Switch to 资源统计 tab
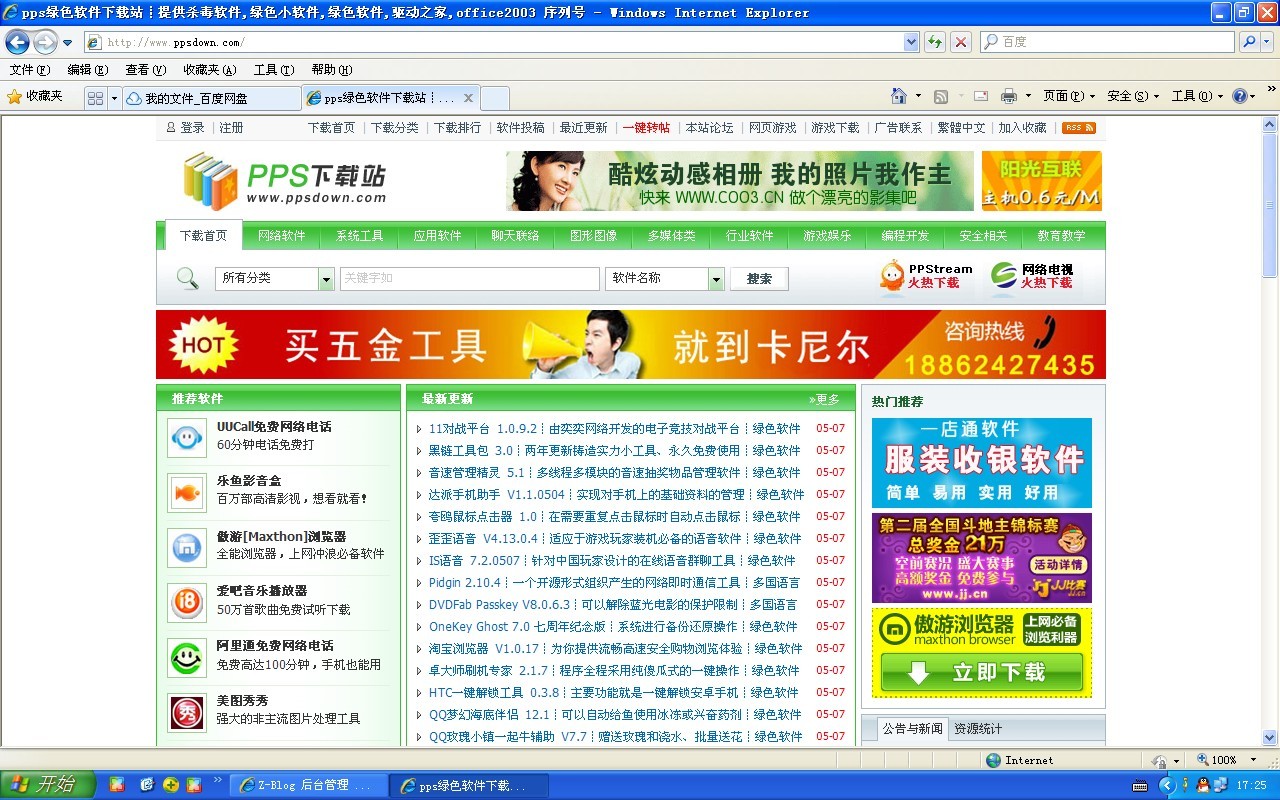 coord(978,728)
